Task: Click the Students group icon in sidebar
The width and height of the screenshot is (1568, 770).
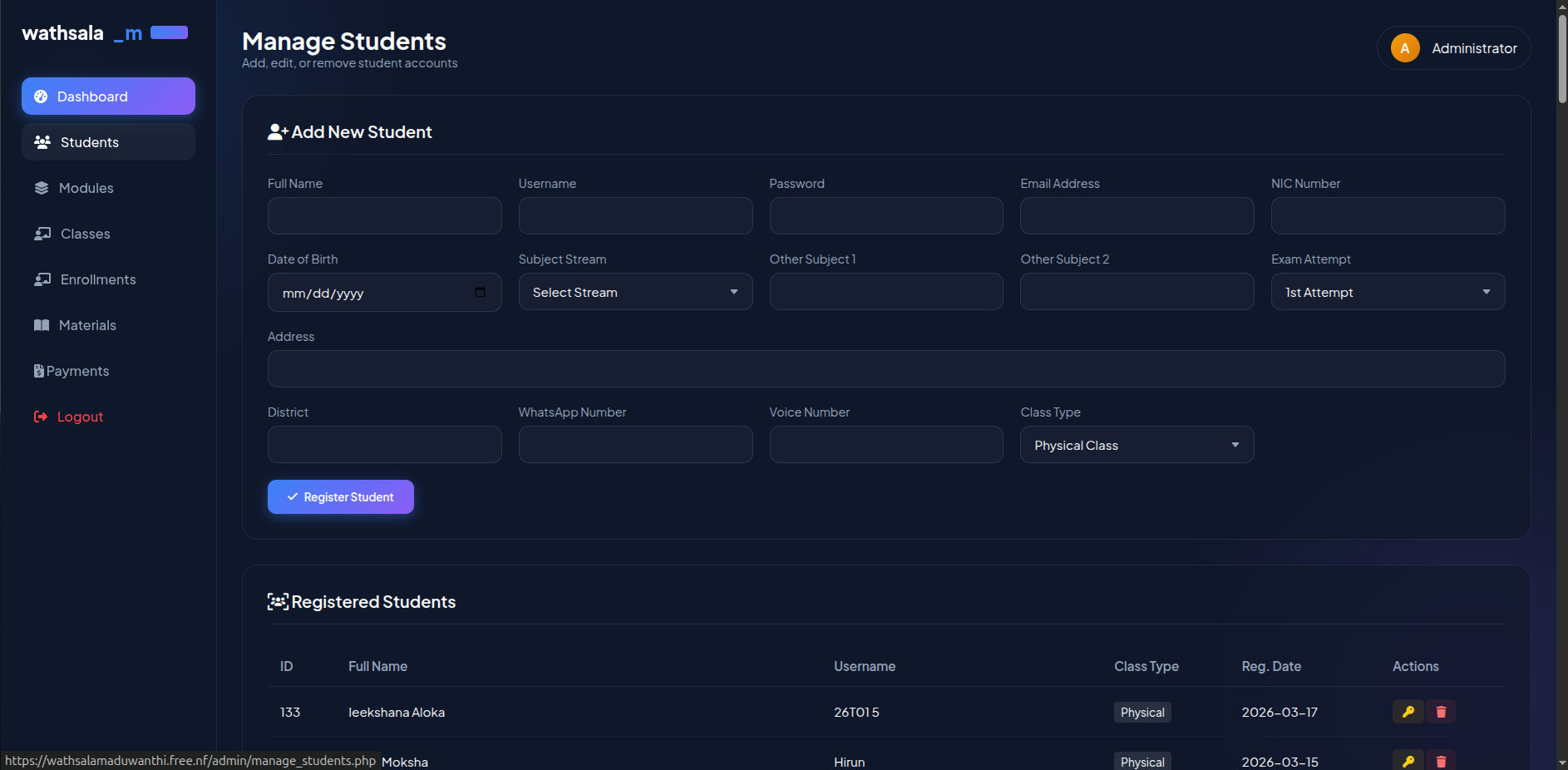Action: pos(42,142)
